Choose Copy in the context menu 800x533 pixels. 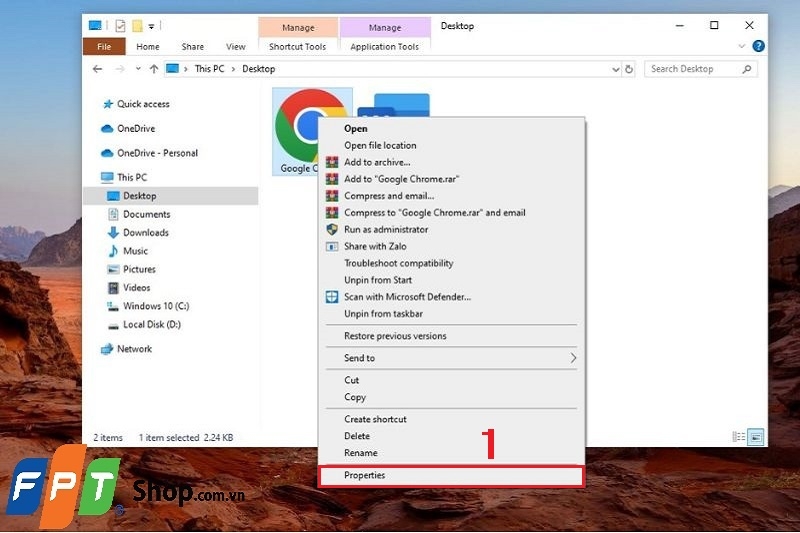(451, 397)
